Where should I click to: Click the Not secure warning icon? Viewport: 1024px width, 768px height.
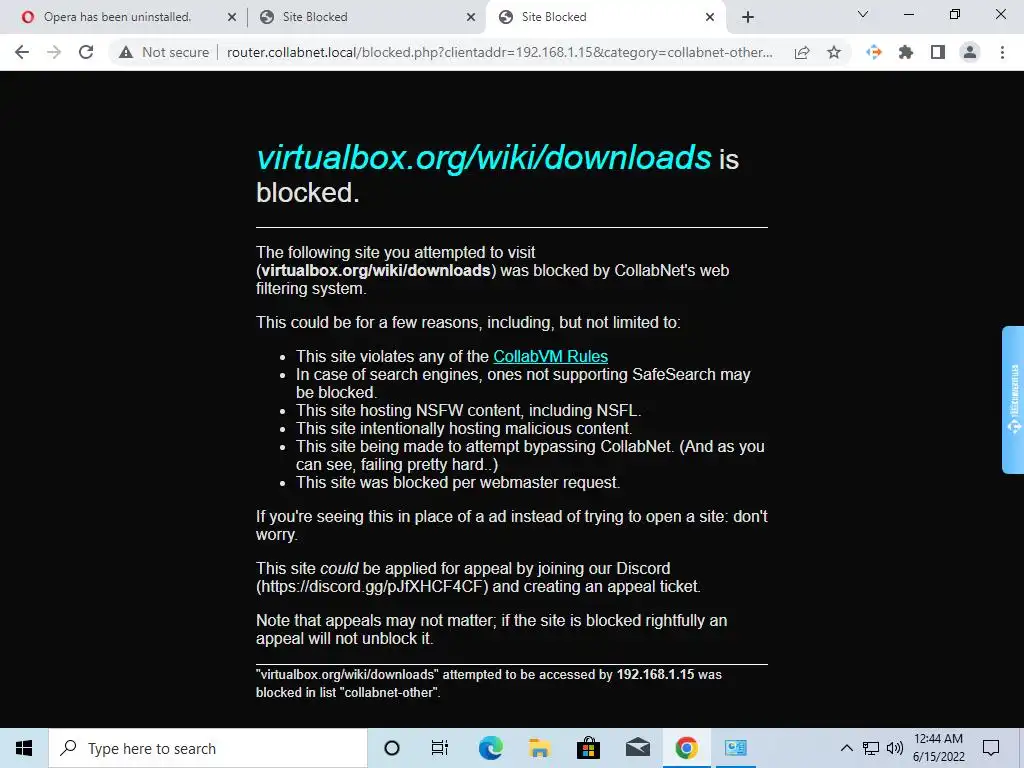pyautogui.click(x=126, y=52)
